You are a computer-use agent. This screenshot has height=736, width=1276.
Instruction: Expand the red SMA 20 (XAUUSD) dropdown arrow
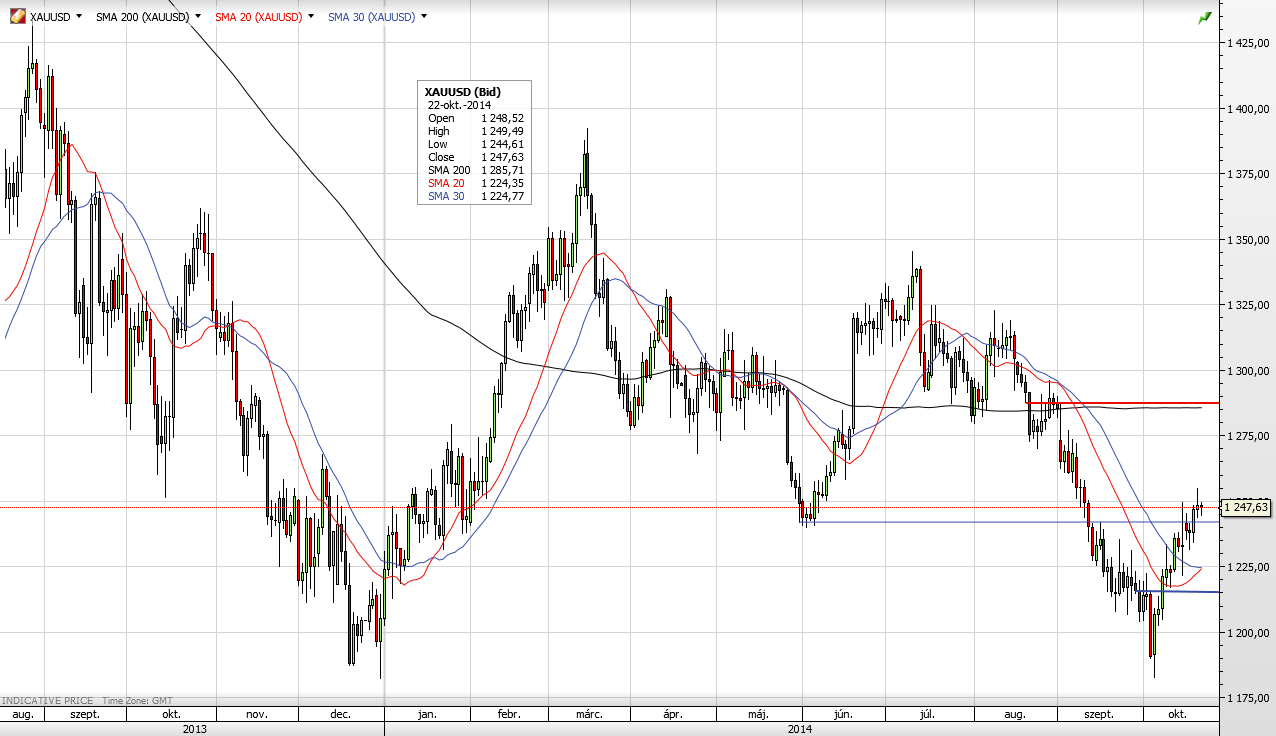tap(312, 17)
